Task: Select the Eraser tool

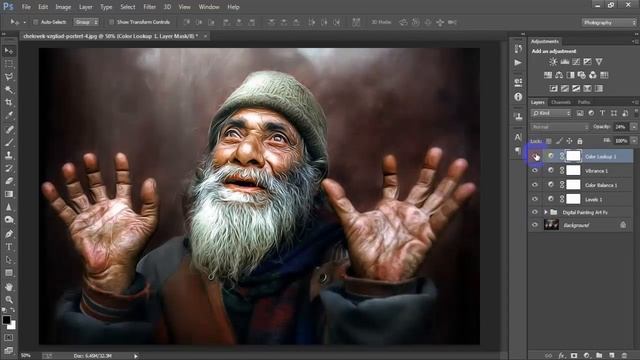Action: click(9, 181)
